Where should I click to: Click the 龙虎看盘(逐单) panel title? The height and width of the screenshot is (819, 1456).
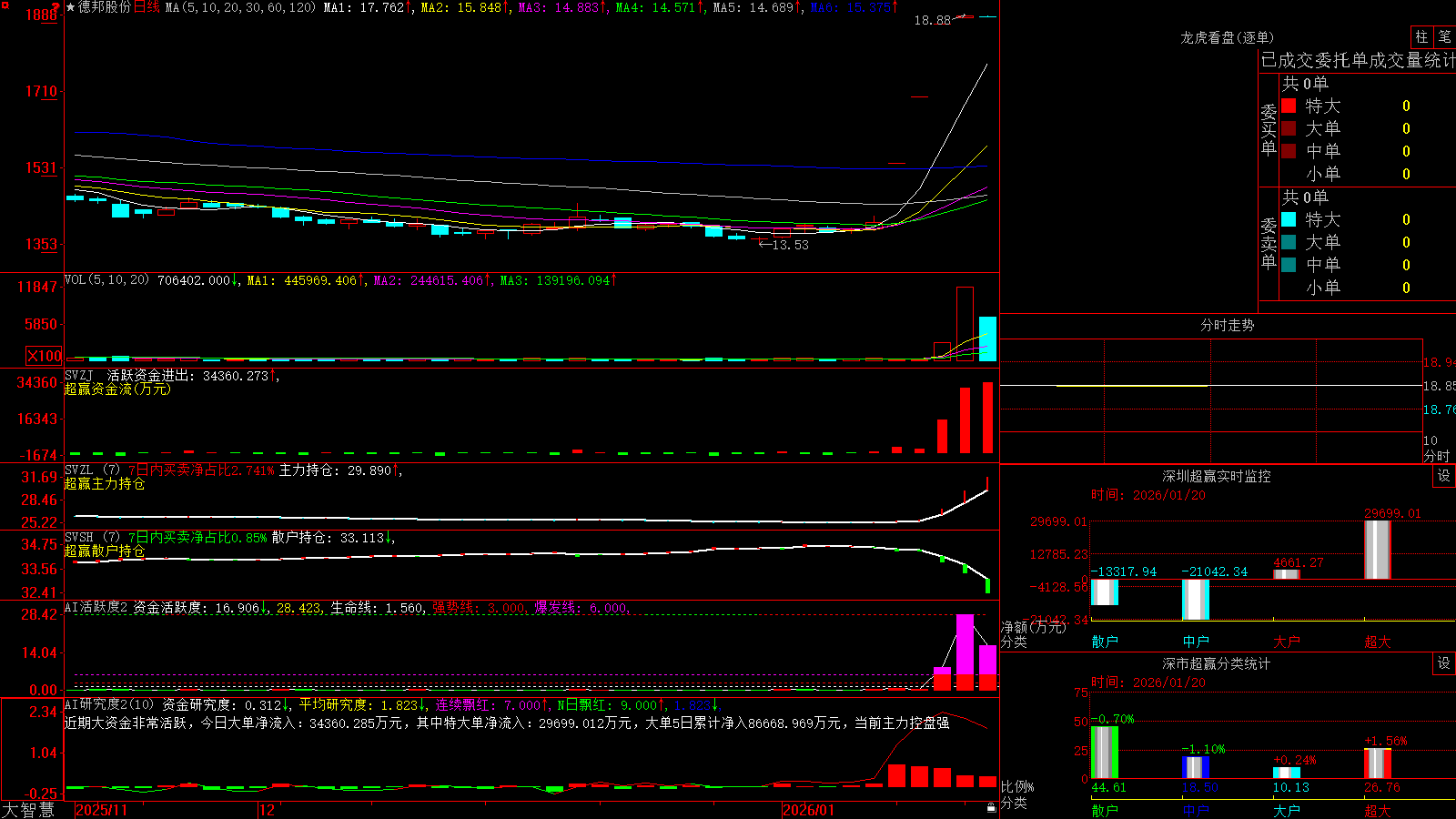point(1227,37)
